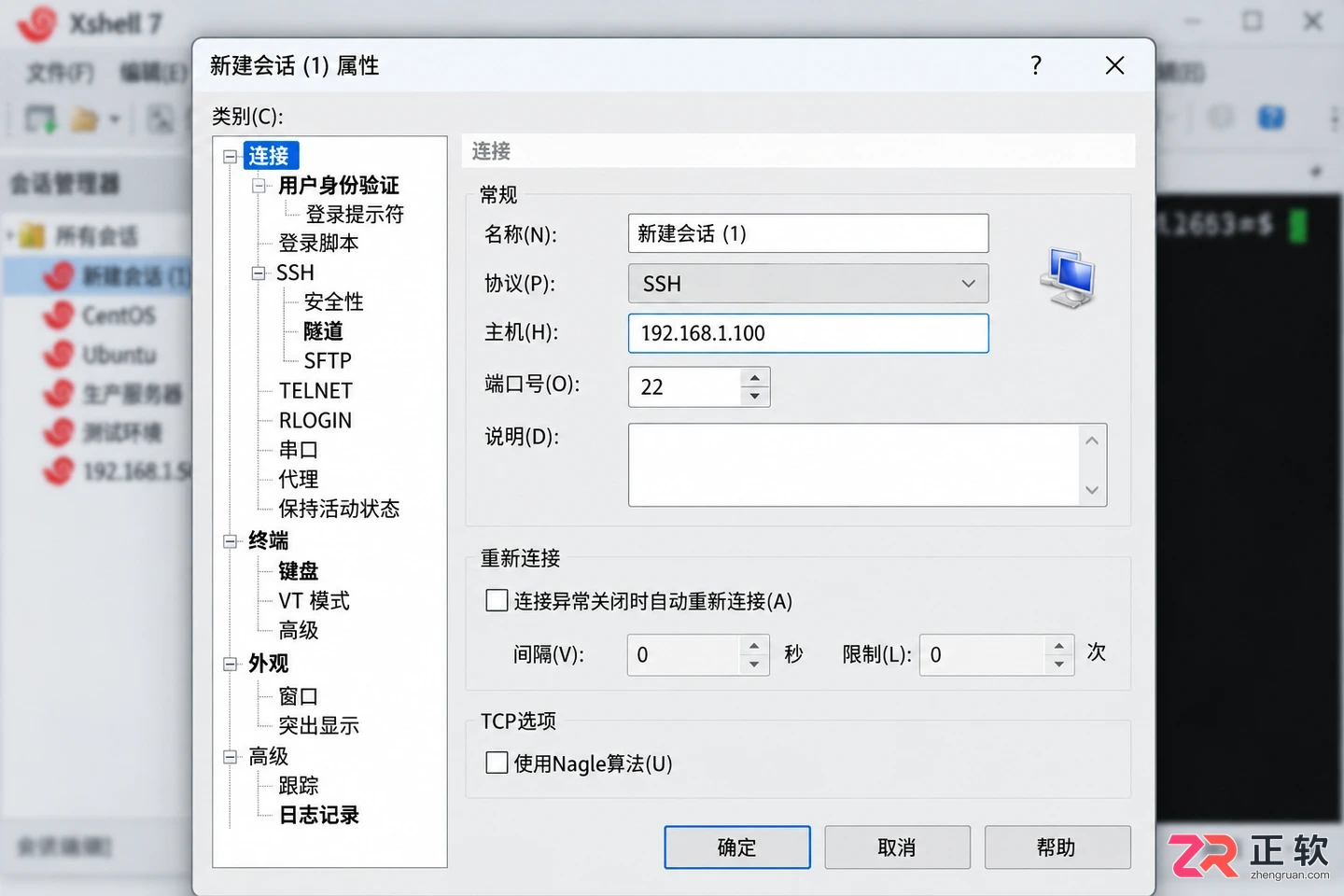The width and height of the screenshot is (1344, 896).
Task: Open 日志记录 settings
Action: [318, 815]
